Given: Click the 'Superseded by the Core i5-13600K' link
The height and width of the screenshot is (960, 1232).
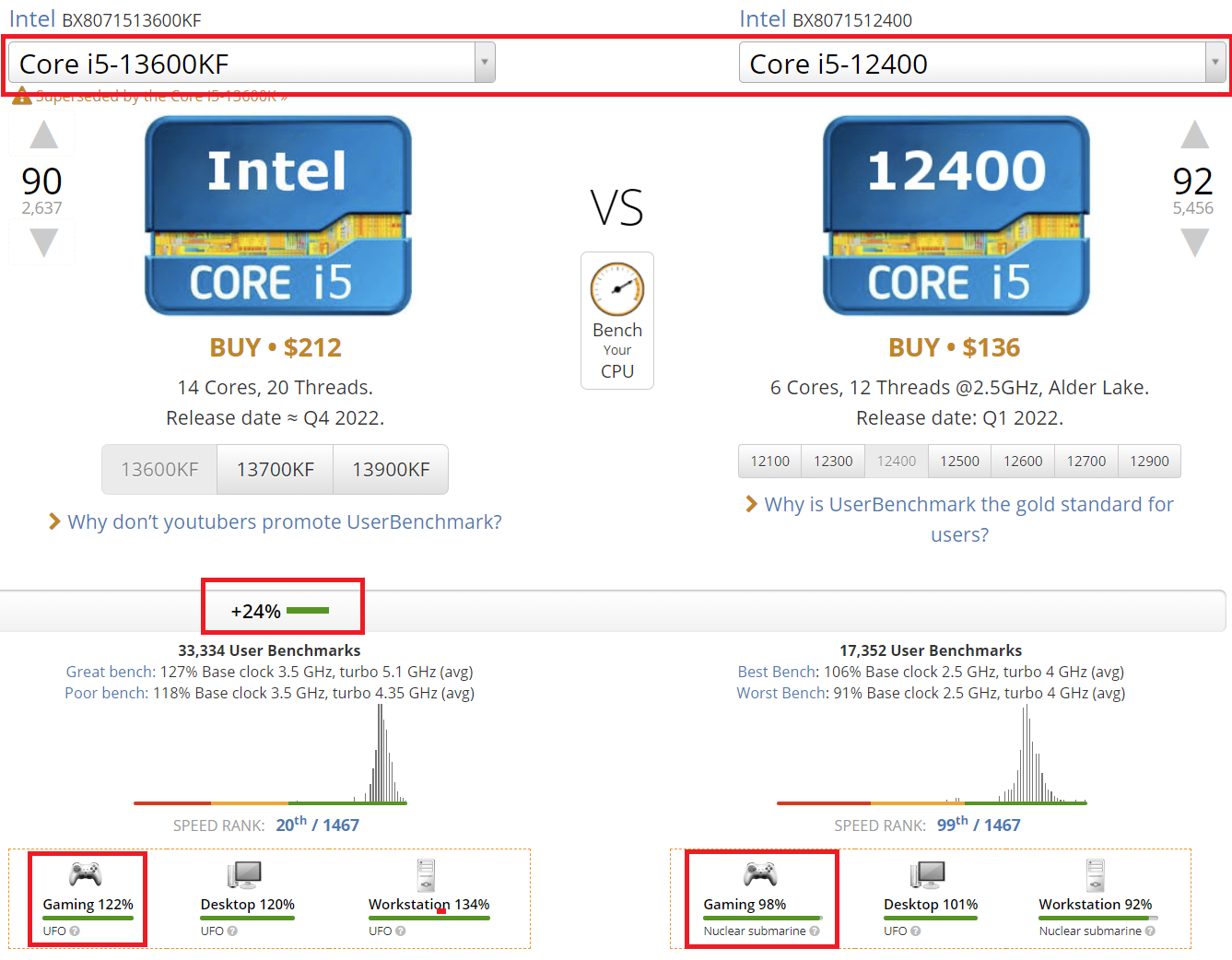Looking at the screenshot, I should [x=161, y=96].
